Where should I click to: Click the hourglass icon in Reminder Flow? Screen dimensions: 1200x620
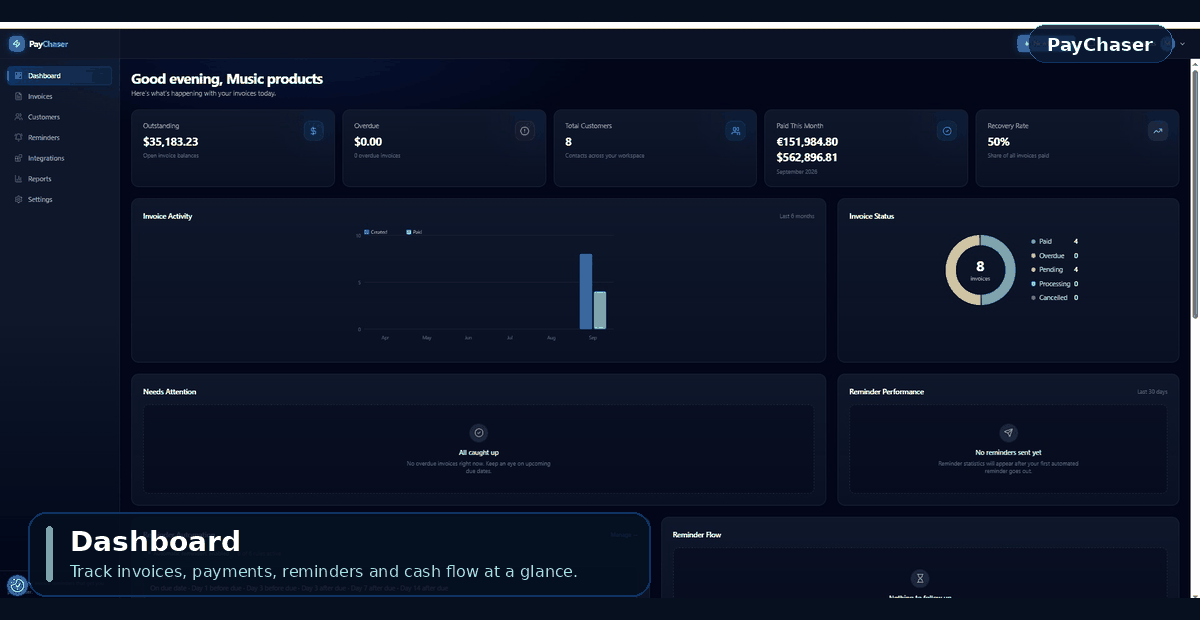pos(921,578)
